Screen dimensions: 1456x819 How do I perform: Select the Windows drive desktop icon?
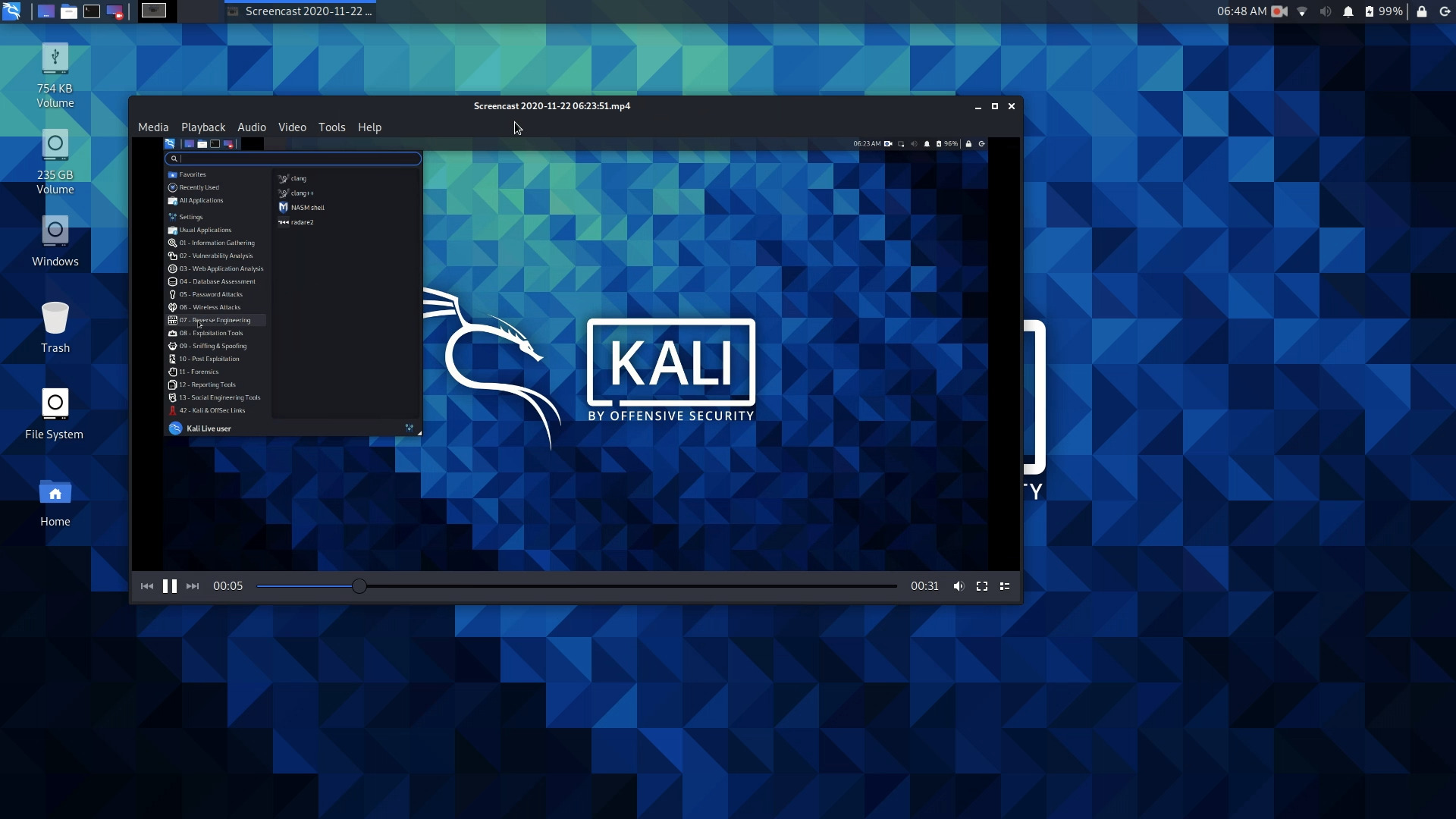click(x=55, y=241)
